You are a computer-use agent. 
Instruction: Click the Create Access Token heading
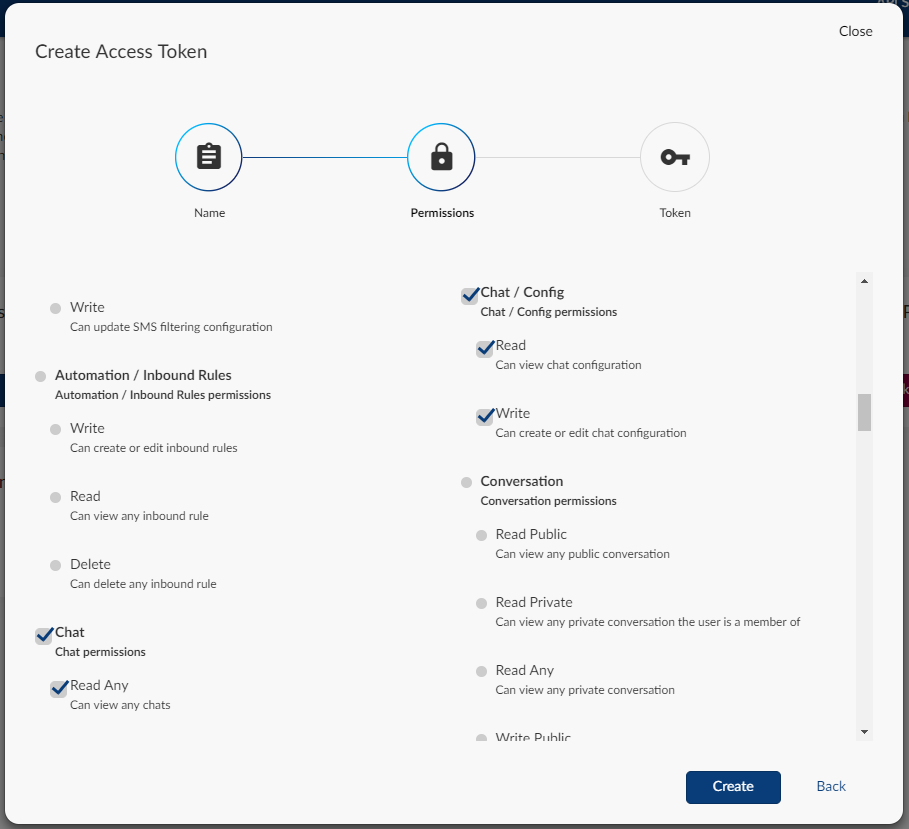point(121,52)
